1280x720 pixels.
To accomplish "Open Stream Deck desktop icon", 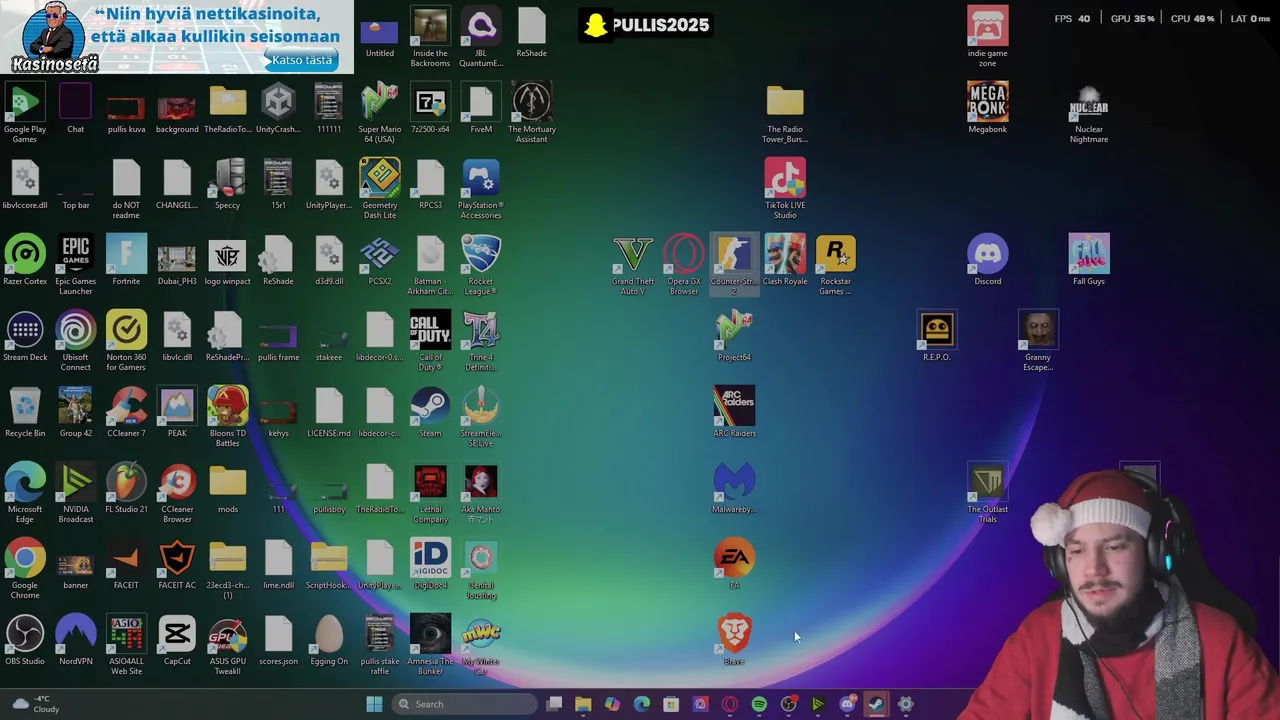I will [x=25, y=338].
